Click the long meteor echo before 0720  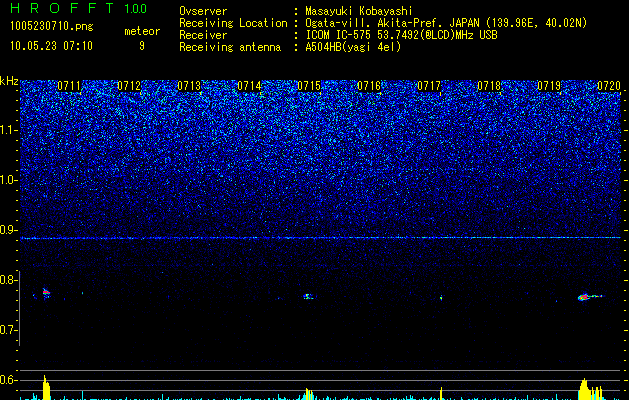589,297
